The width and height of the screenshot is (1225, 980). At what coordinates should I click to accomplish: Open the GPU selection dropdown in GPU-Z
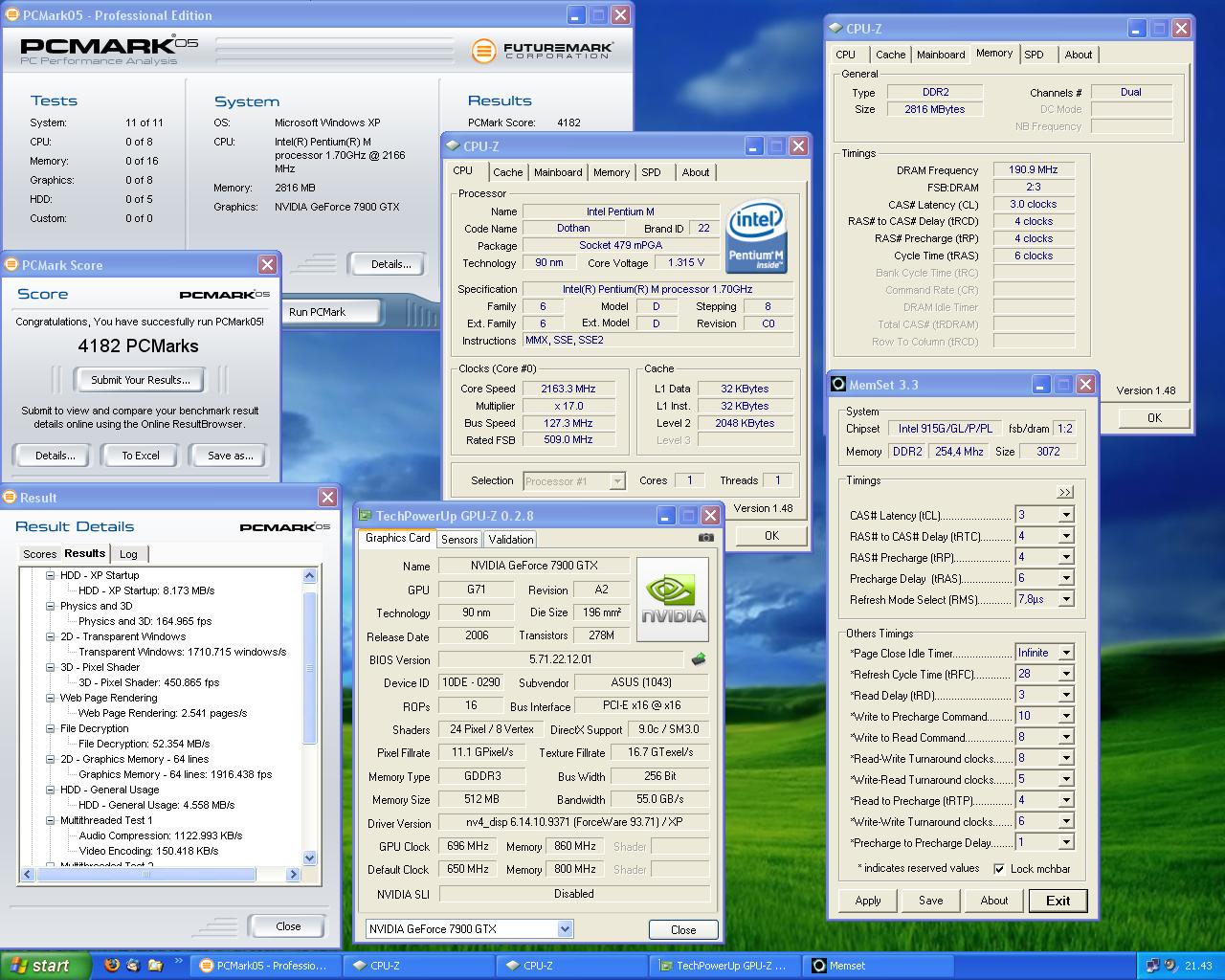[565, 928]
